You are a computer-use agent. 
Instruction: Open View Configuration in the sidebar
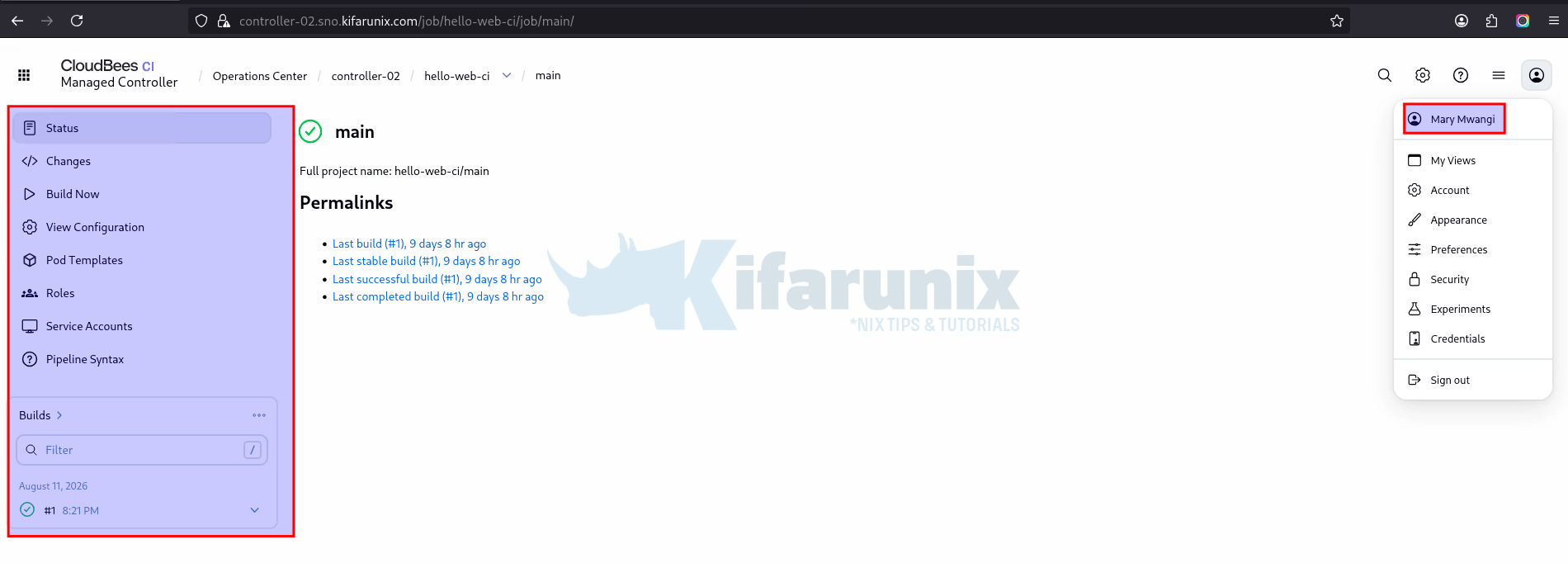point(142,227)
